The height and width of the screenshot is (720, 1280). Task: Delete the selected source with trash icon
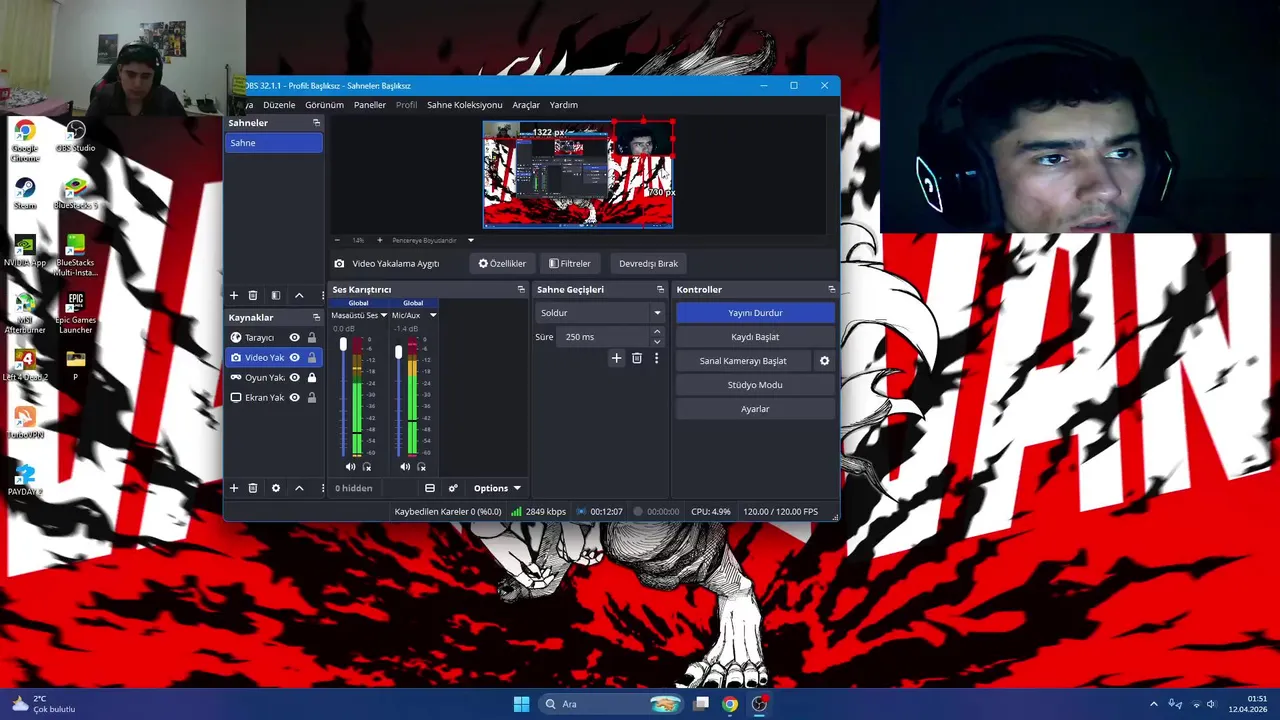pos(253,488)
